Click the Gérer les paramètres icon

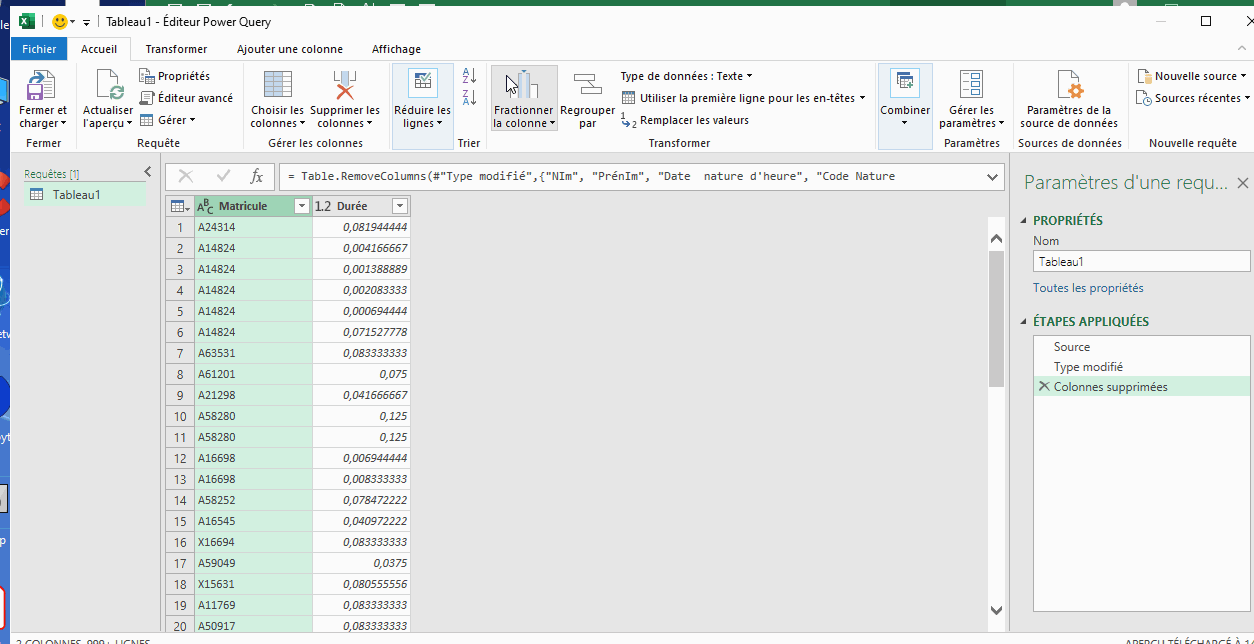pos(971,84)
